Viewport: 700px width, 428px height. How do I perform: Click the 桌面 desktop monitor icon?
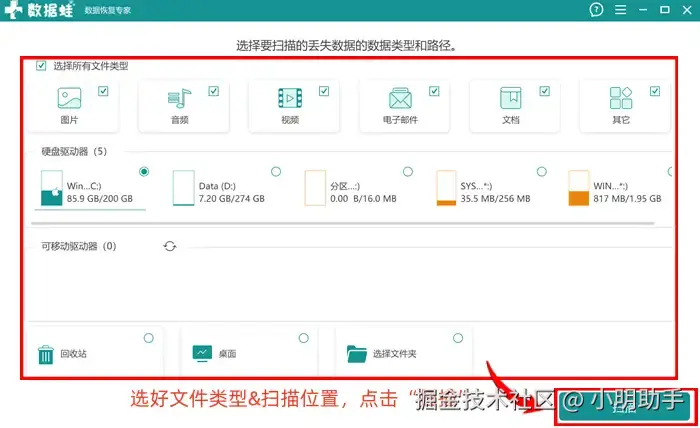click(202, 353)
